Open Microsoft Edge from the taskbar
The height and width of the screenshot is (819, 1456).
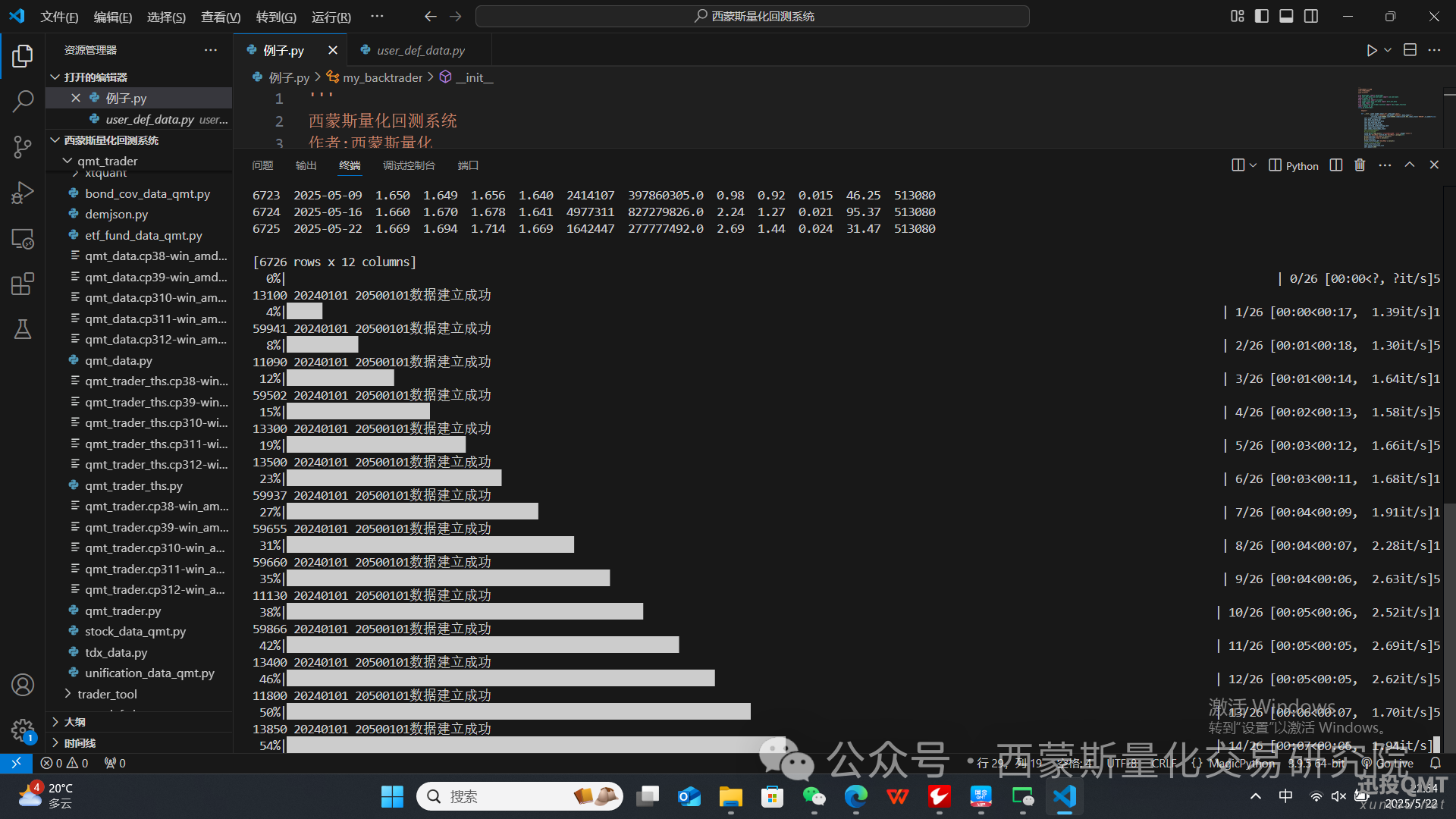pos(855,796)
